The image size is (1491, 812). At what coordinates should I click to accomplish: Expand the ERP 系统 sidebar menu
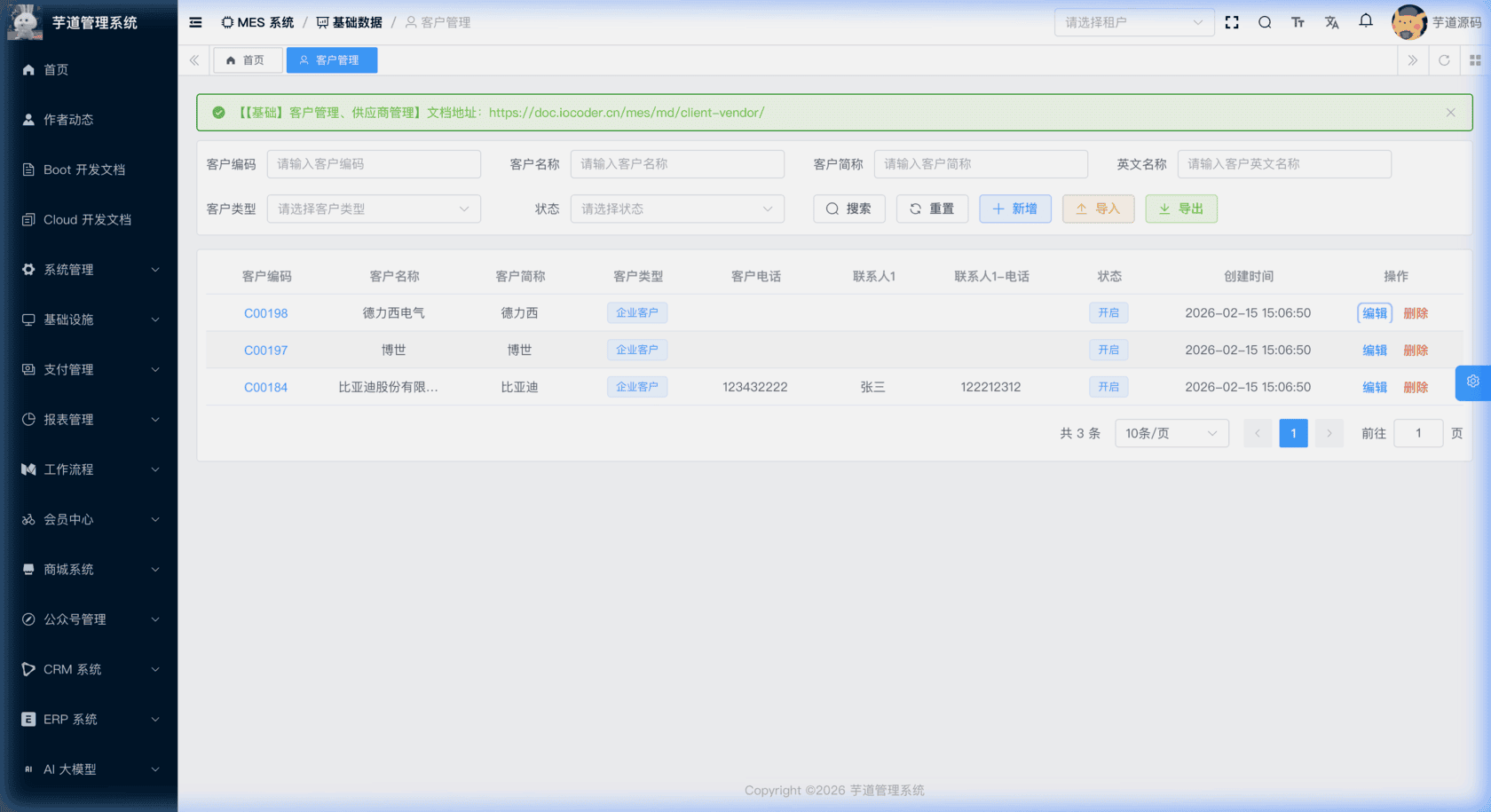point(89,720)
